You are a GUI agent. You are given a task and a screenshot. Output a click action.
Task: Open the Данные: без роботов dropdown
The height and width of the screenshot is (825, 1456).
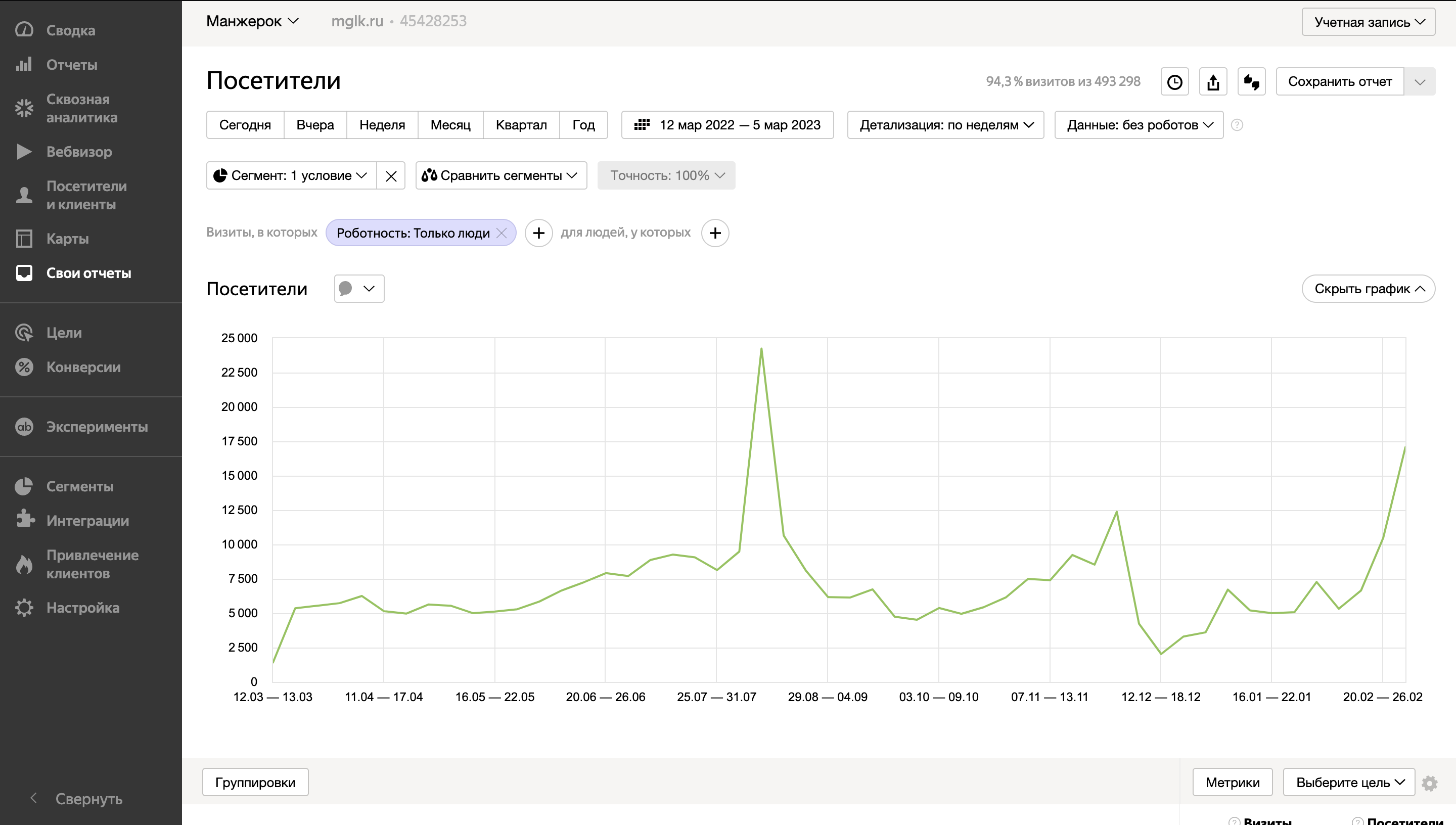[1139, 125]
